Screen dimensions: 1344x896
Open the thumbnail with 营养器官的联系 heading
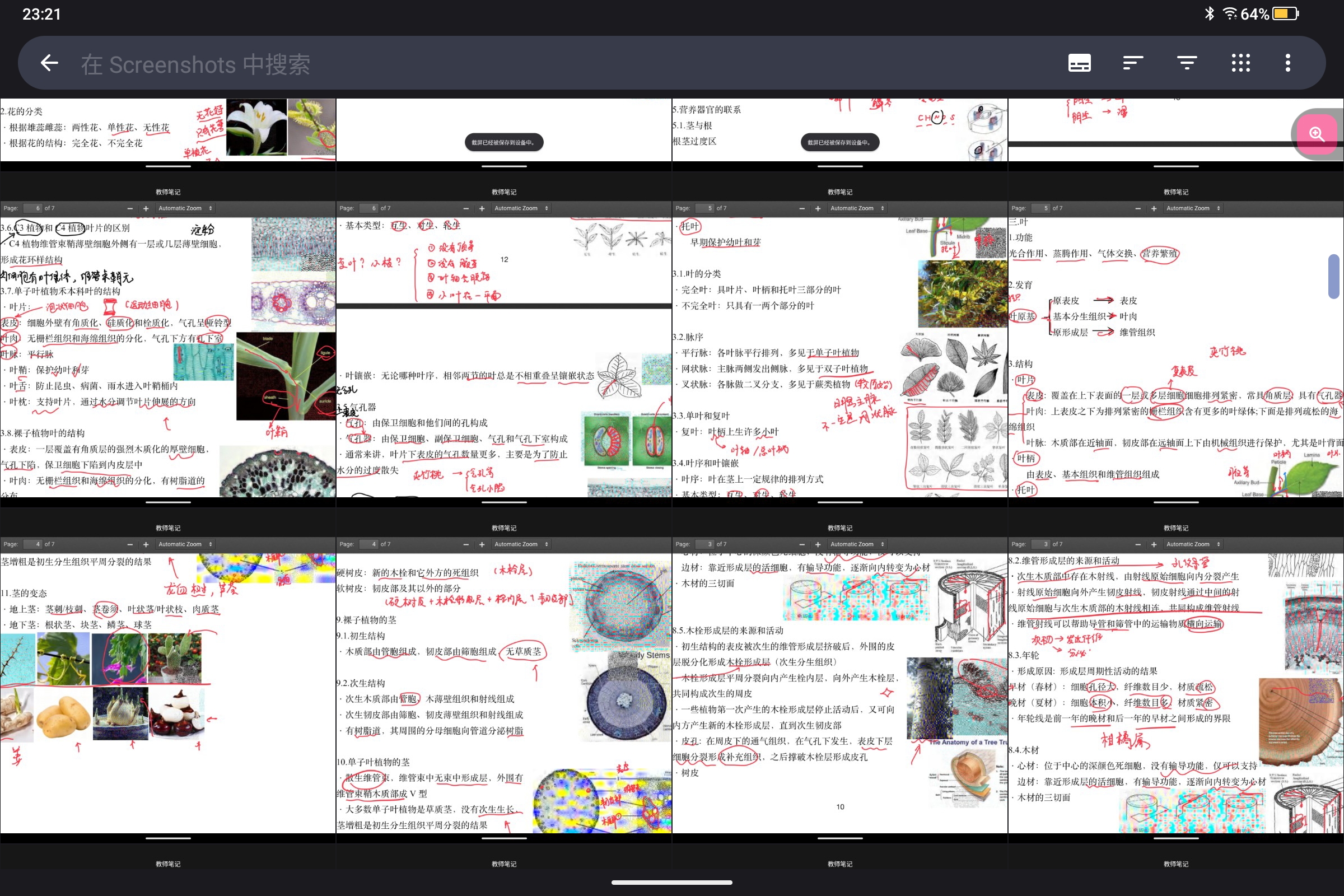pyautogui.click(x=840, y=135)
